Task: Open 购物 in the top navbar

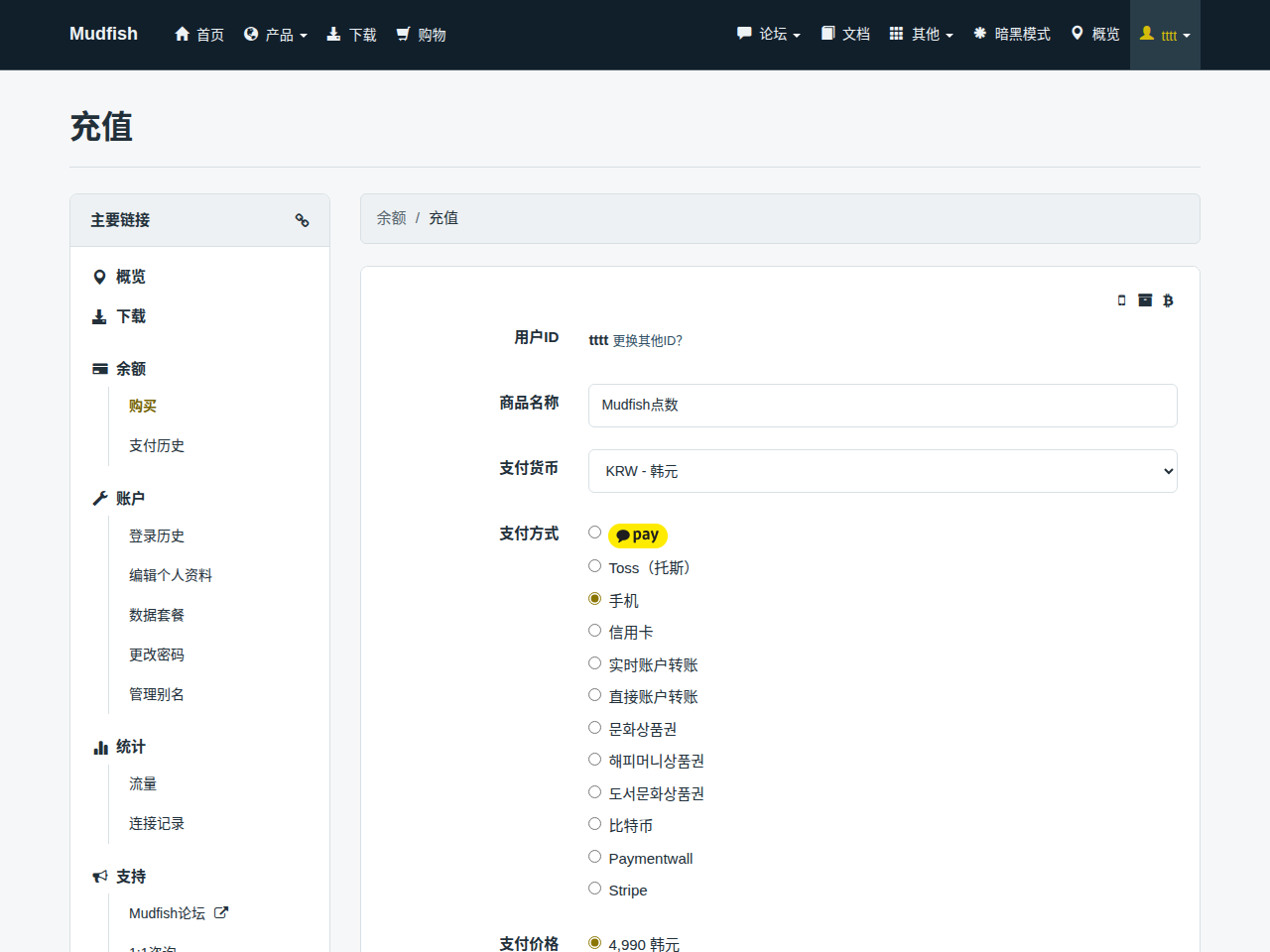Action: click(x=422, y=35)
